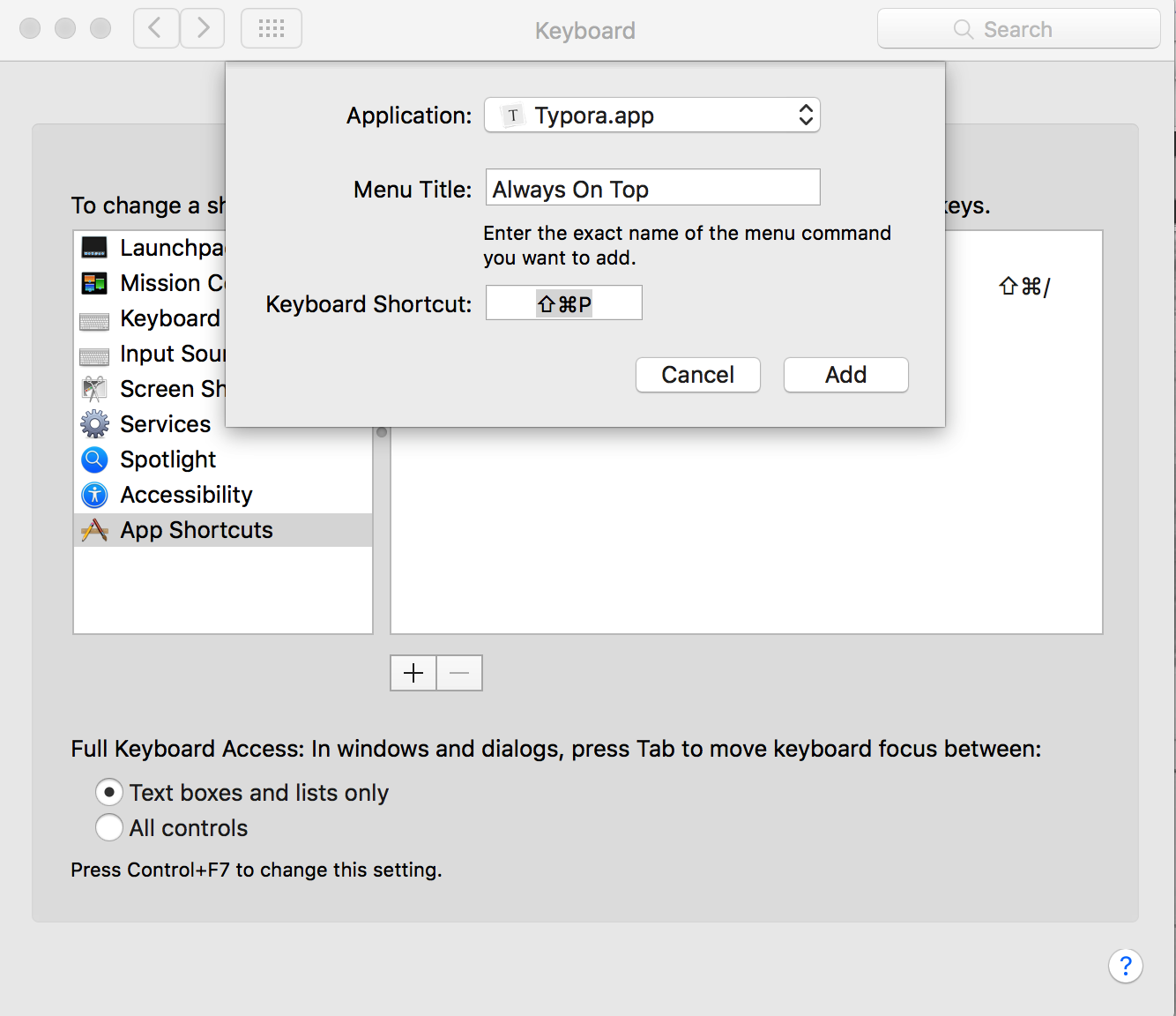Open the Application dropdown showing Typora.app

(652, 116)
